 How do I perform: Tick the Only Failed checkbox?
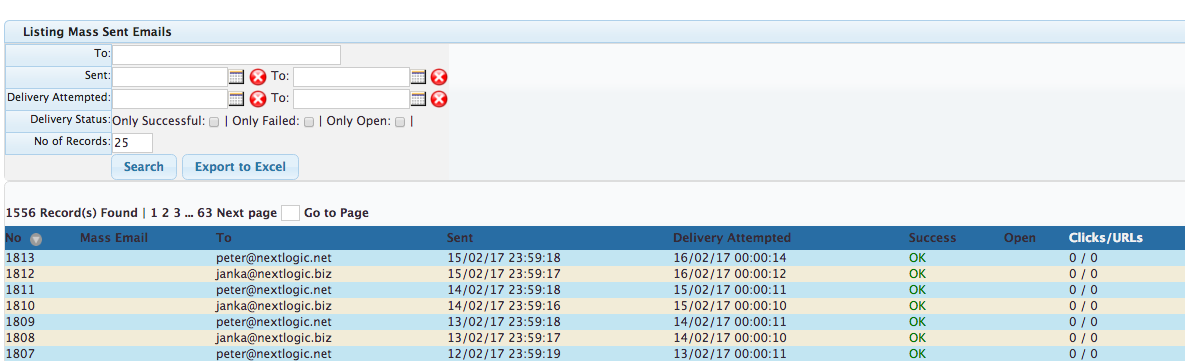tap(309, 122)
